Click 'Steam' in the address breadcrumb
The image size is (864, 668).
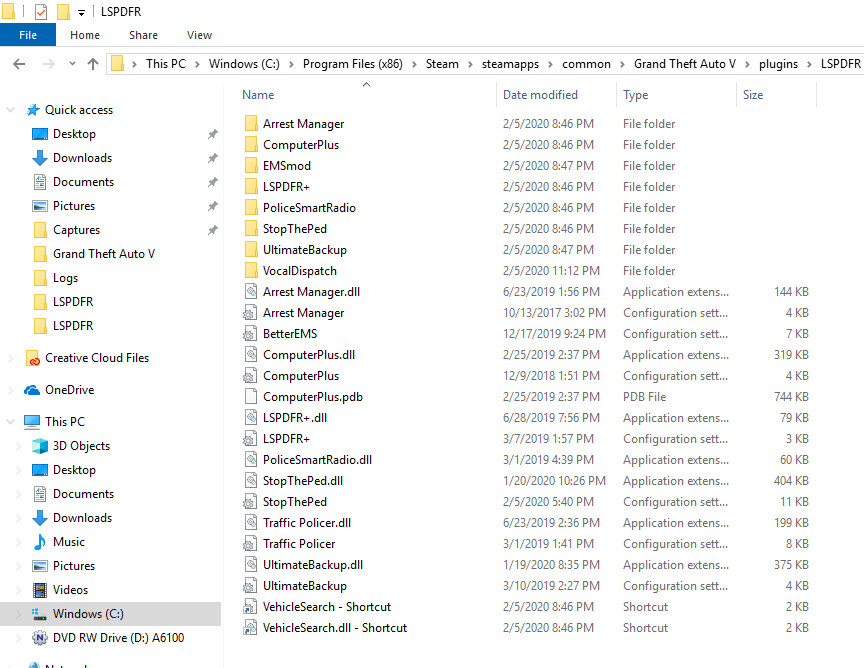point(442,64)
